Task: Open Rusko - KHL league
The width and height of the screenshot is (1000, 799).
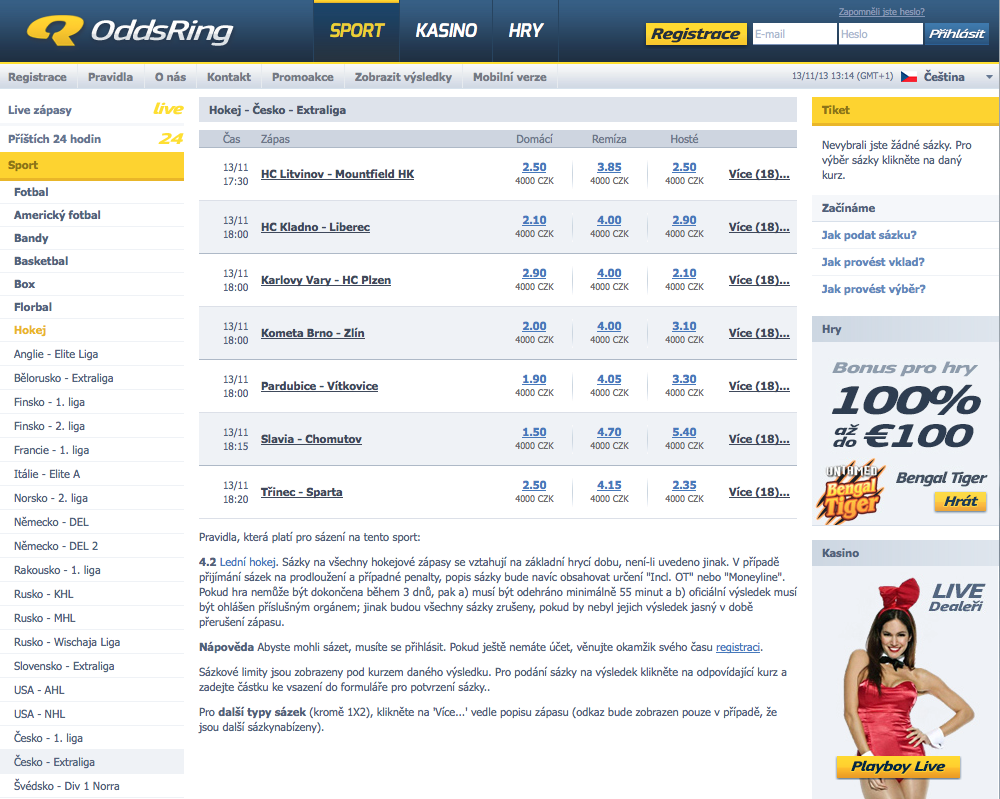Action: pyautogui.click(x=44, y=594)
